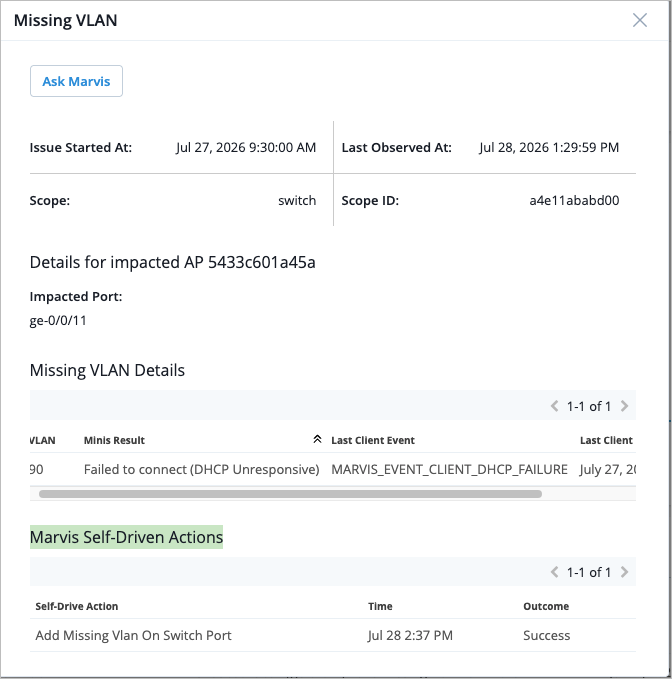The height and width of the screenshot is (679, 672).
Task: Toggle the Minis Result sort arrow icon
Action: [x=317, y=440]
